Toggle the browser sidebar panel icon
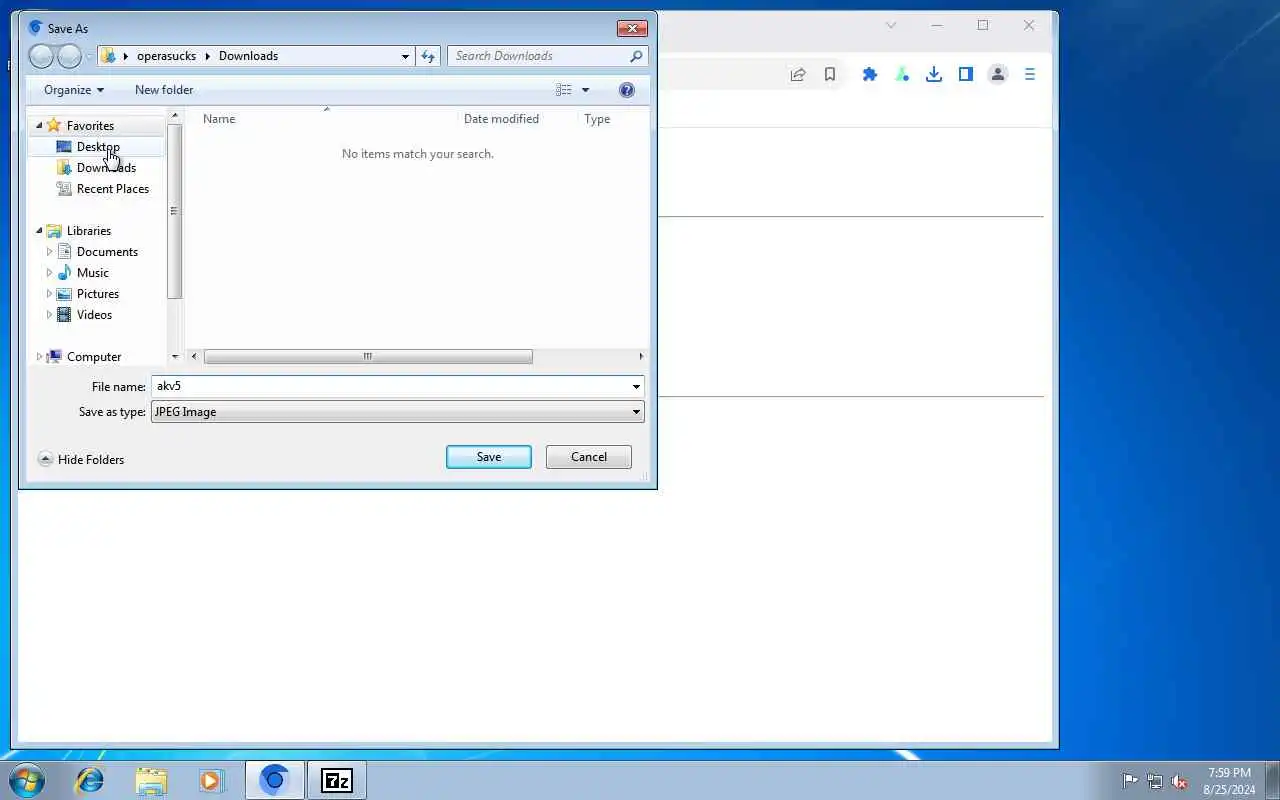The image size is (1280, 800). [966, 74]
